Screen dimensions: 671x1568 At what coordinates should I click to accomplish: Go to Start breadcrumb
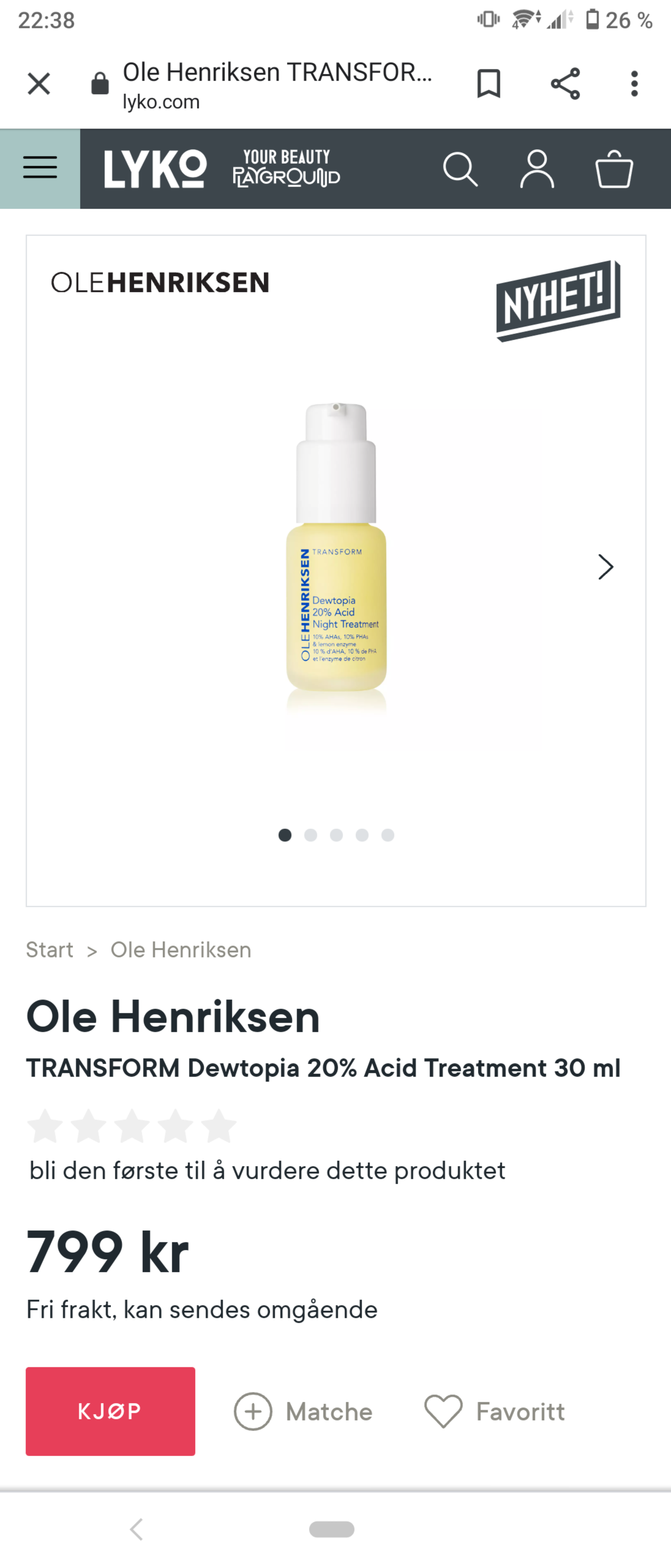pos(49,949)
